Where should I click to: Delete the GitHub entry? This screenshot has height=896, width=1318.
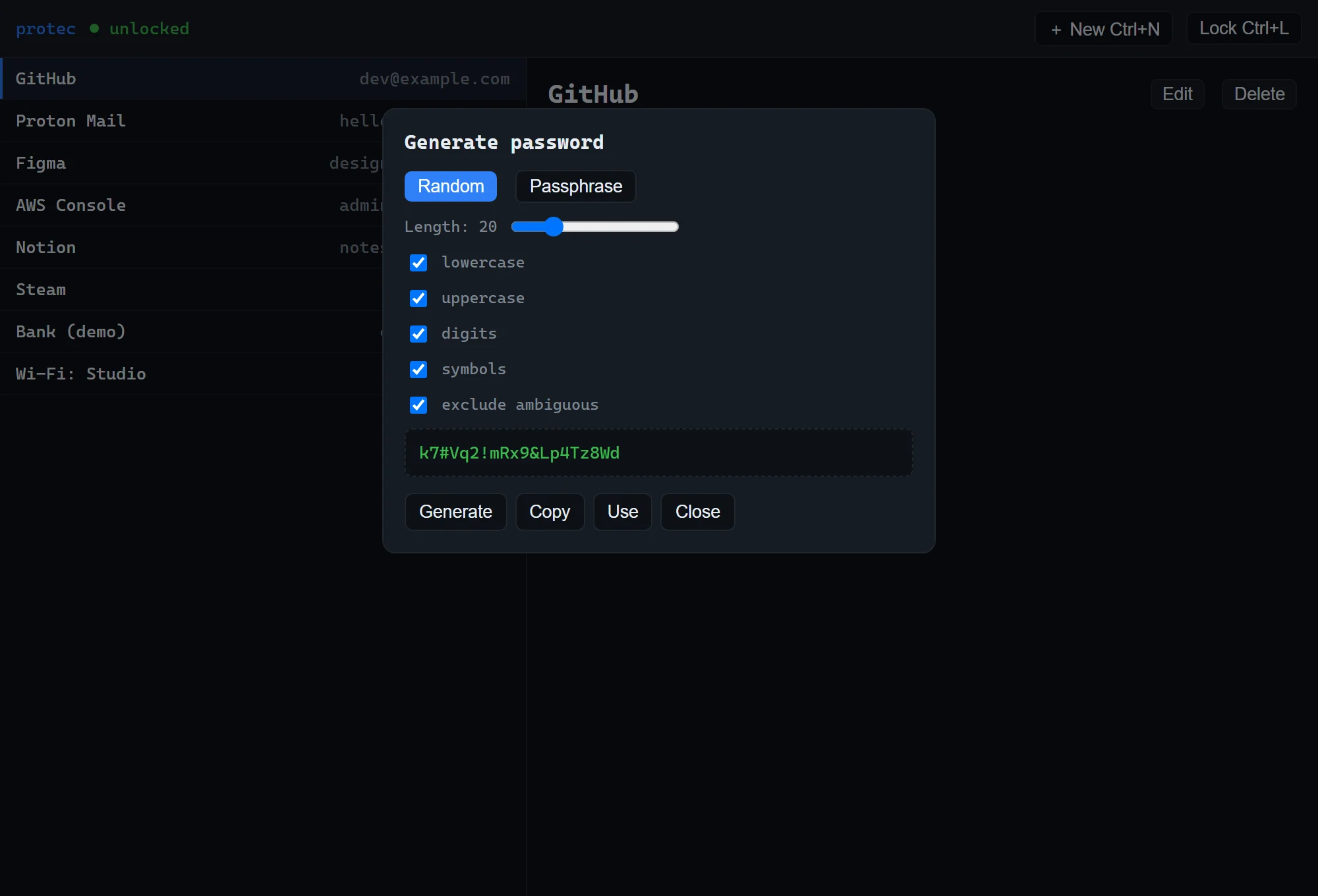point(1259,94)
